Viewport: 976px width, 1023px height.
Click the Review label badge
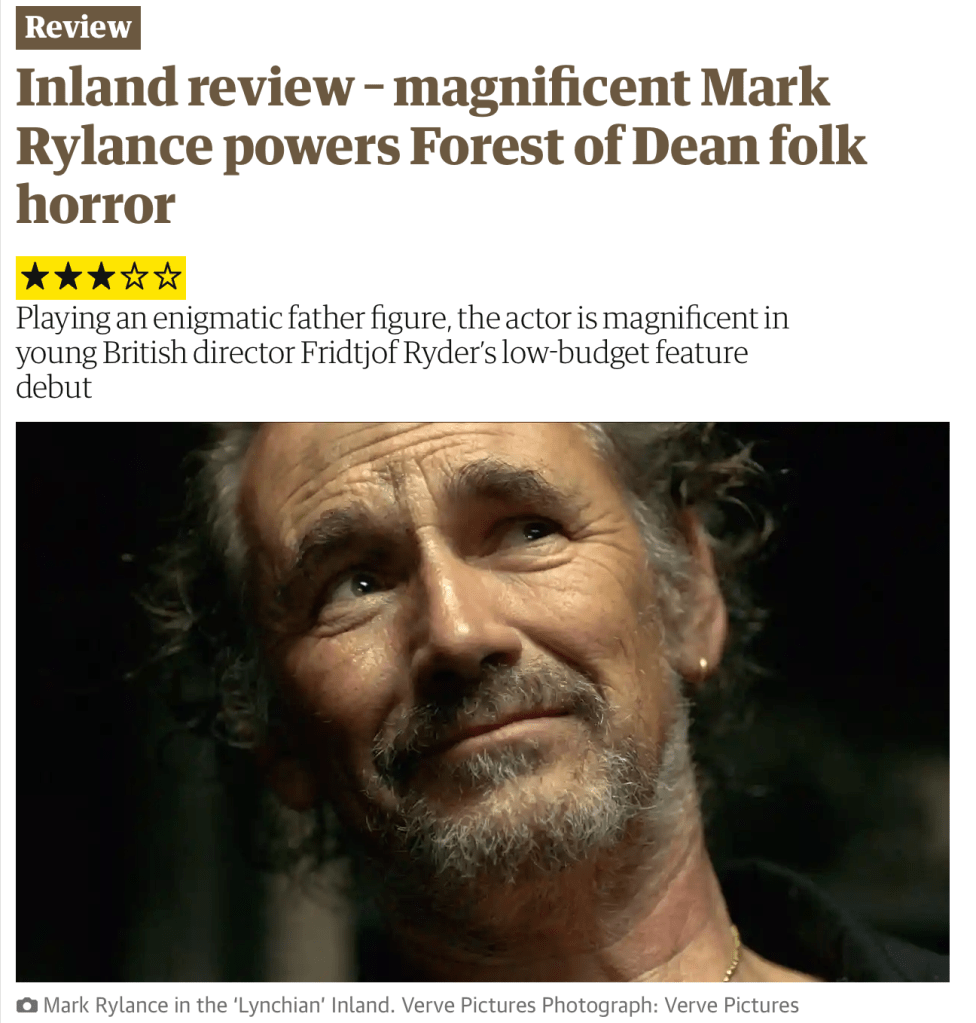click(78, 27)
